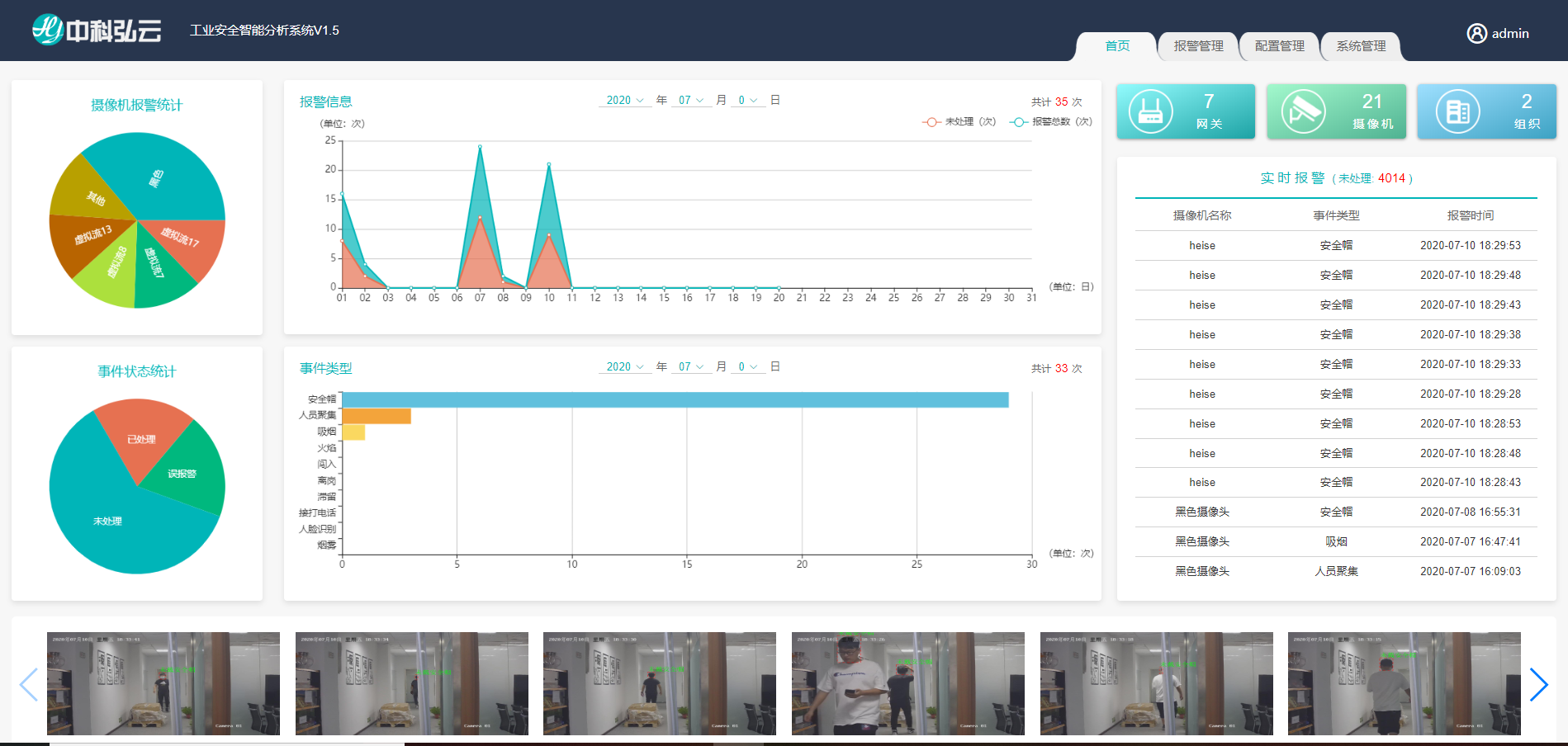Click the right carousel arrow
The height and width of the screenshot is (746, 1568).
(1537, 684)
